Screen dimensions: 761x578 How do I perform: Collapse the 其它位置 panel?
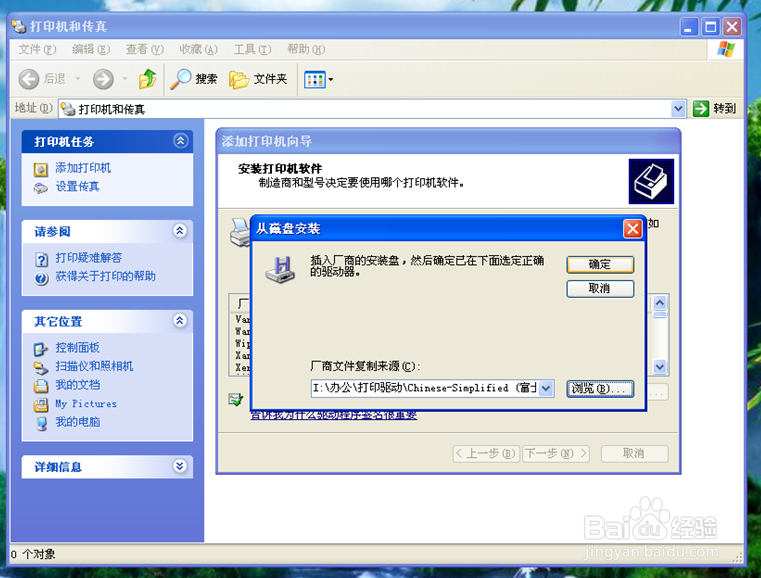point(180,321)
